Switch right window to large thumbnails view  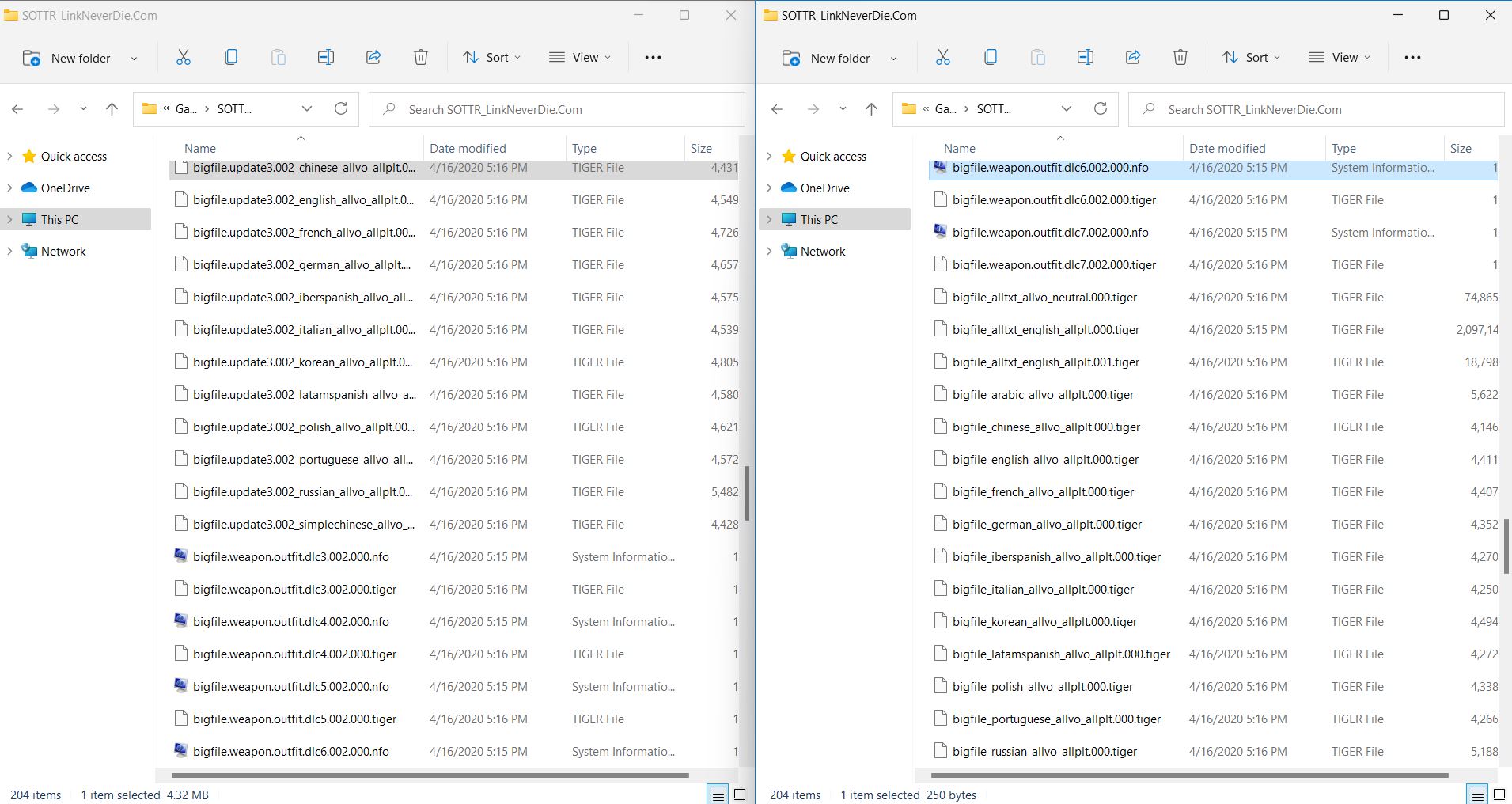(1499, 795)
